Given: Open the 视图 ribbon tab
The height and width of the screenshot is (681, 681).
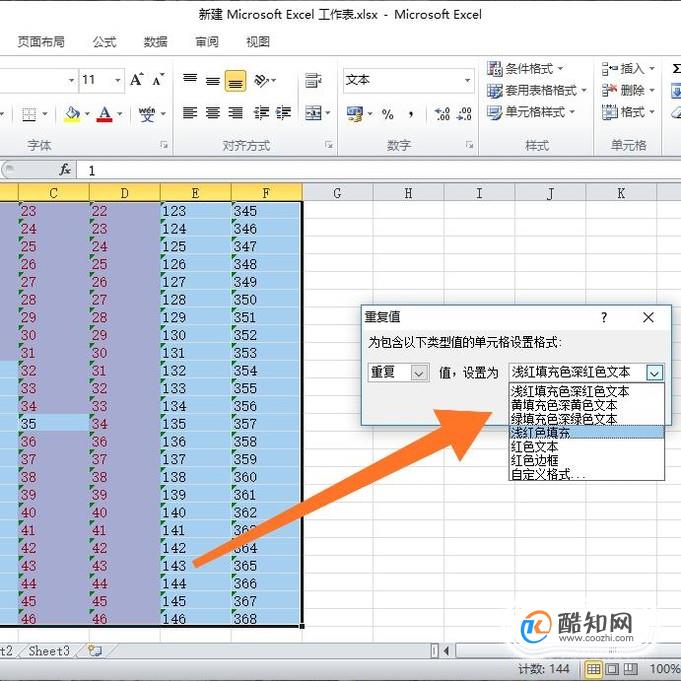Looking at the screenshot, I should 258,42.
